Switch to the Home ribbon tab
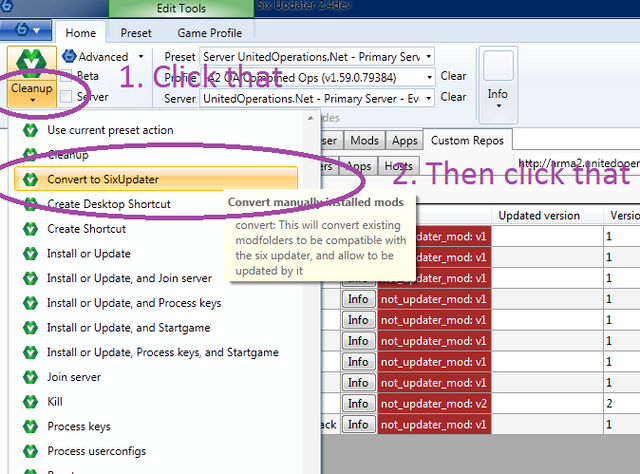Image resolution: width=640 pixels, height=474 pixels. pyautogui.click(x=80, y=33)
